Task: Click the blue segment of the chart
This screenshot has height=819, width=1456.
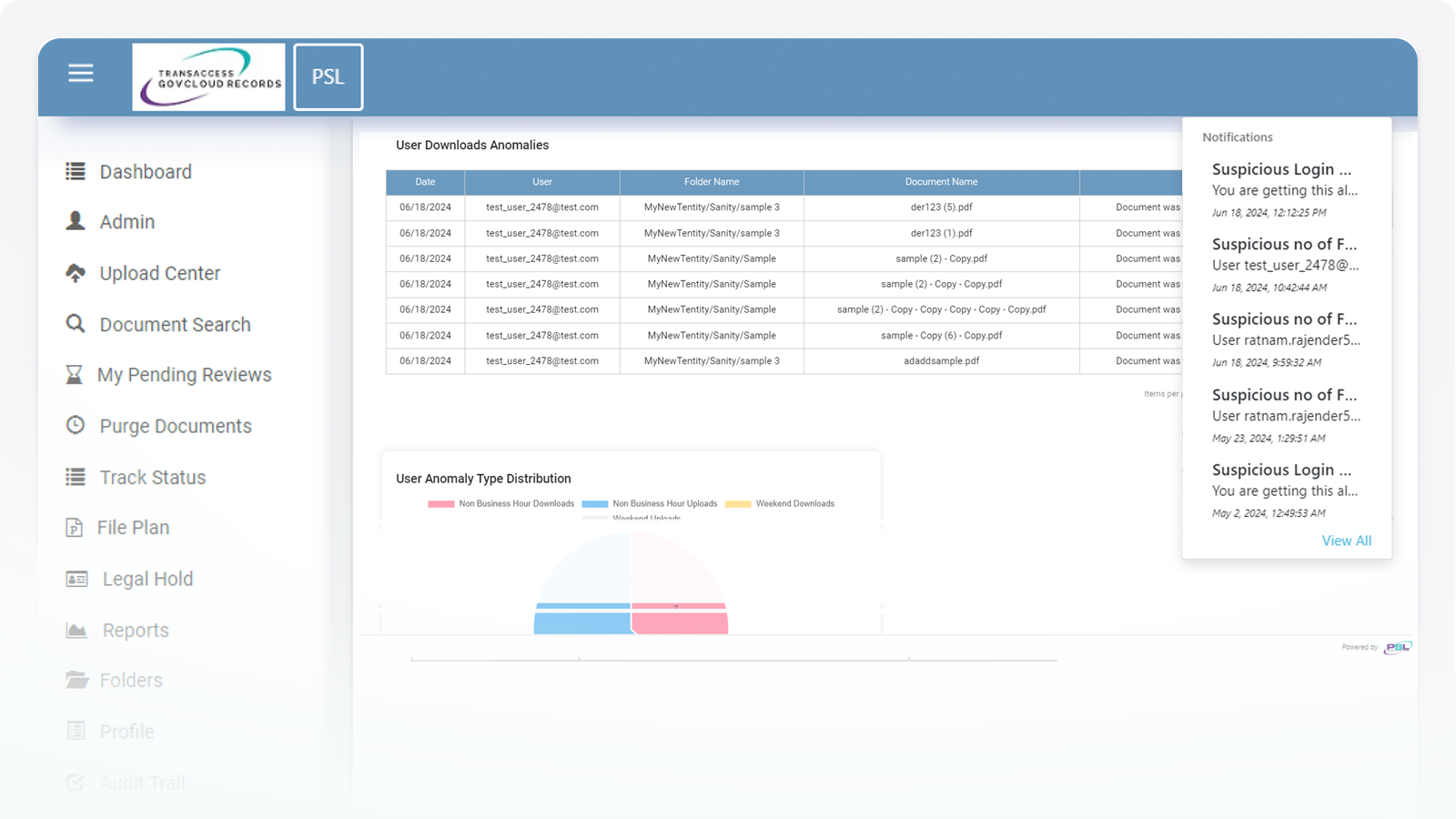Action: tap(582, 622)
